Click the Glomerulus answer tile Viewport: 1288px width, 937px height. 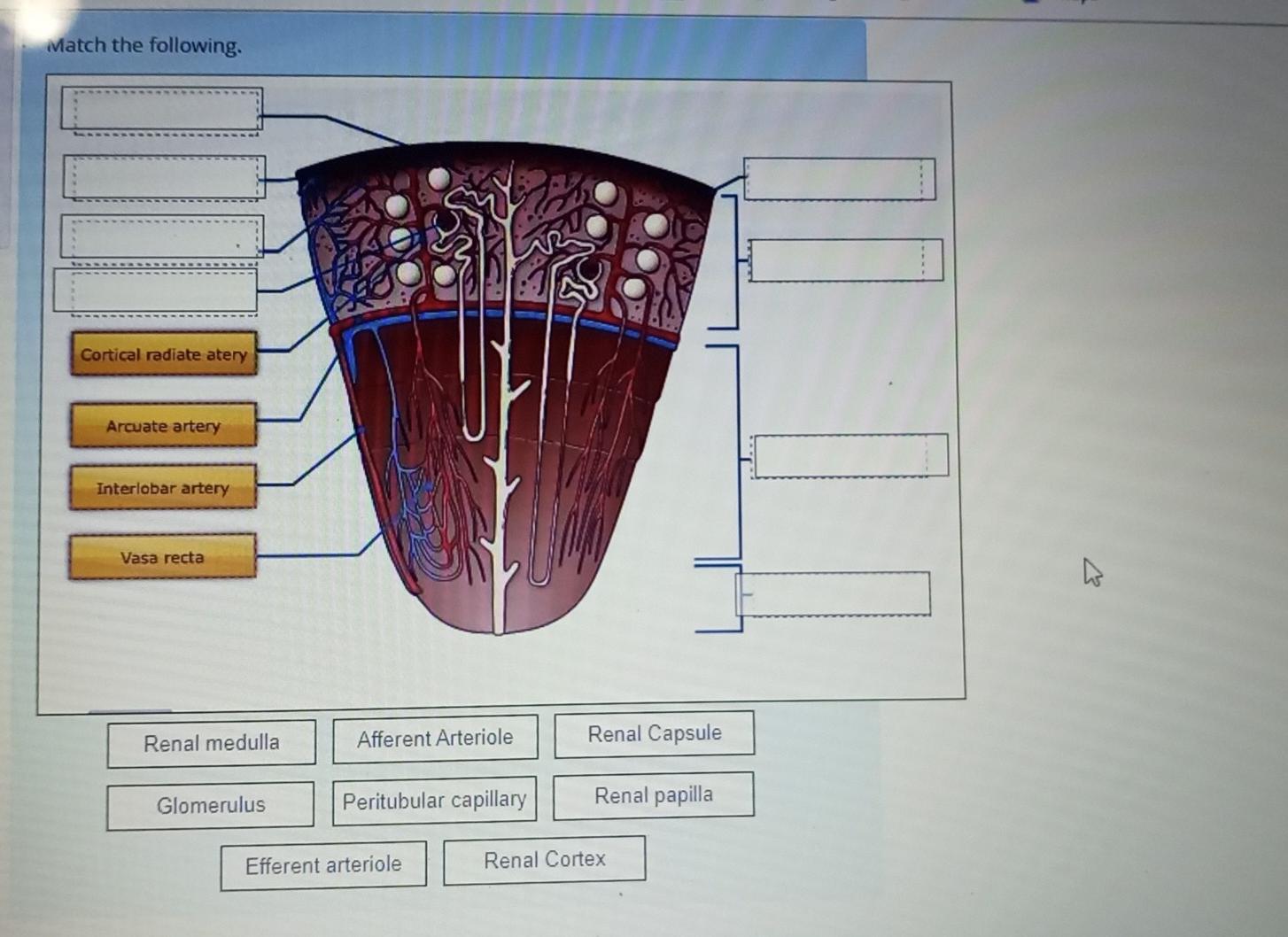pos(211,805)
